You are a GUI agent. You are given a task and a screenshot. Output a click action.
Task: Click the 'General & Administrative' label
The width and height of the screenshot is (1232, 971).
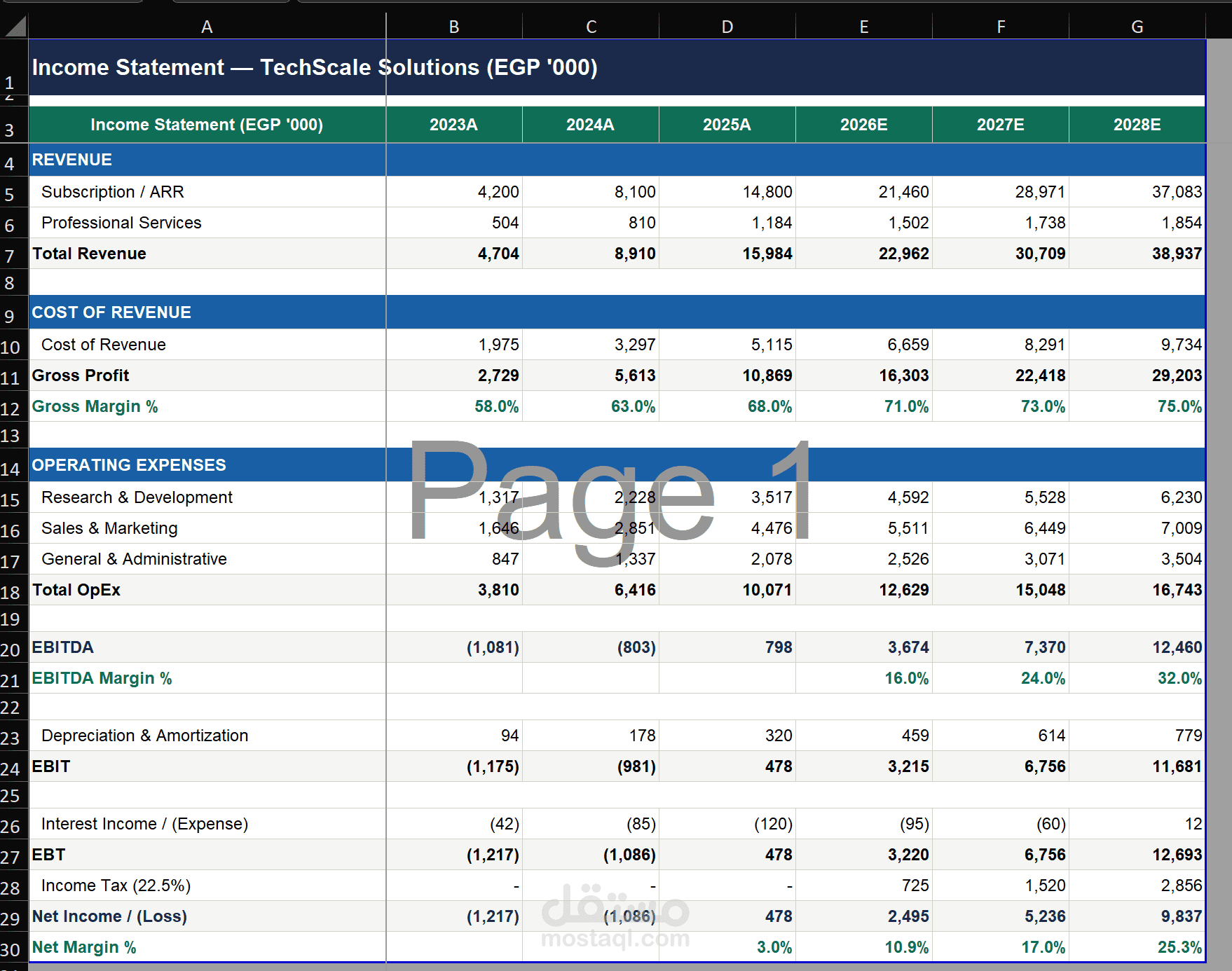click(x=134, y=559)
